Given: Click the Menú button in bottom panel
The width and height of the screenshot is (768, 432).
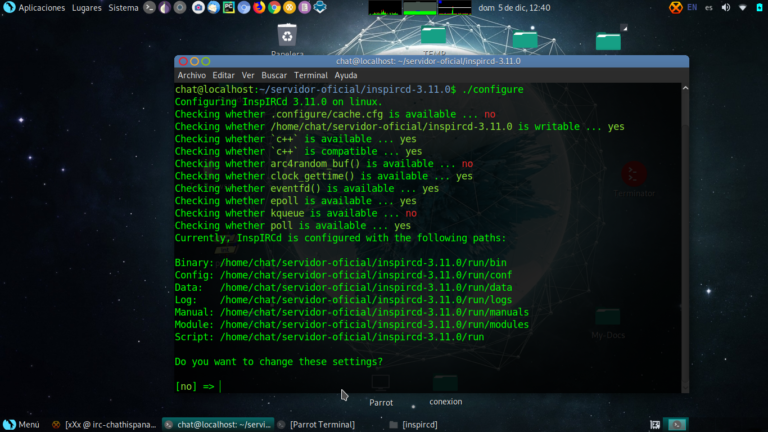Looking at the screenshot, I should [22, 424].
